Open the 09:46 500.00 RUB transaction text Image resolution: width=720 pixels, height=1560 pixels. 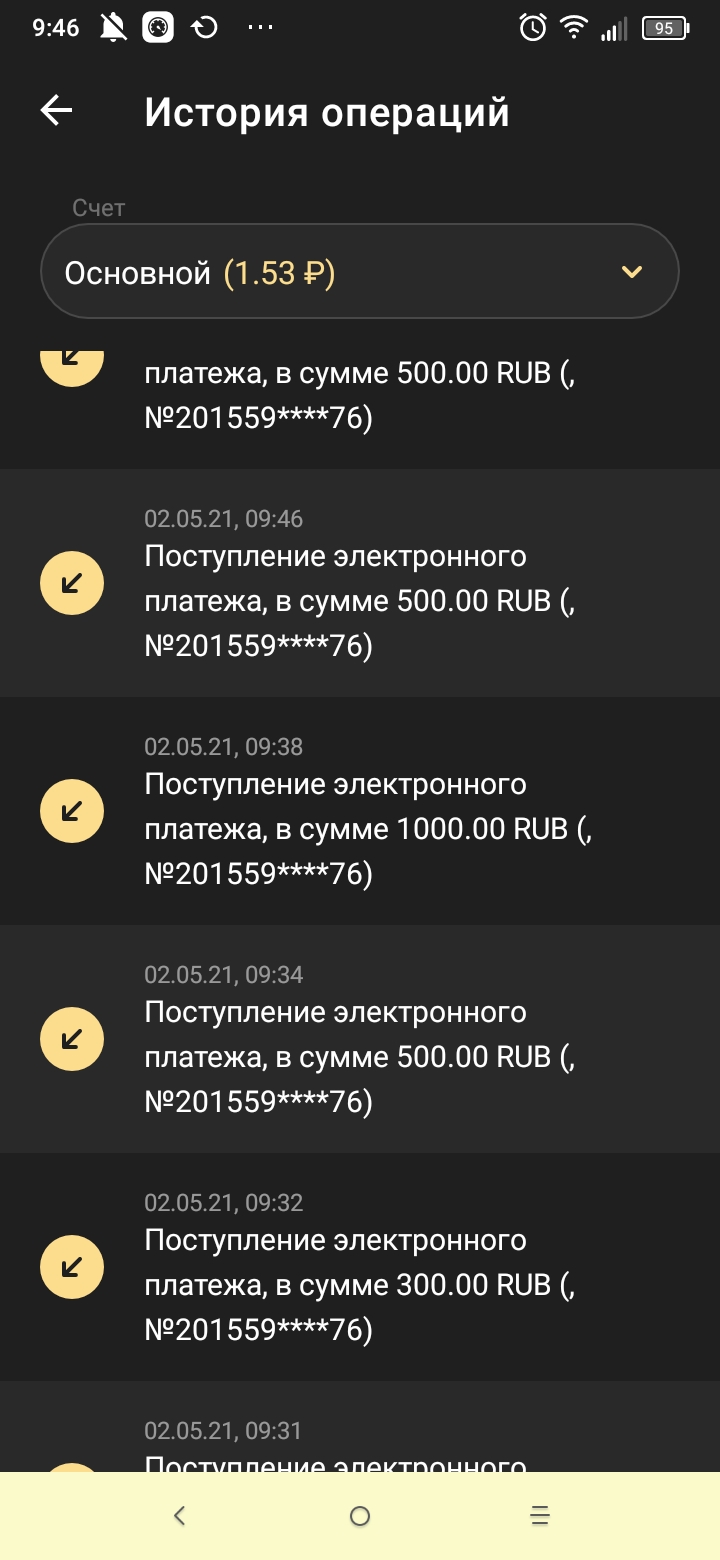[360, 601]
